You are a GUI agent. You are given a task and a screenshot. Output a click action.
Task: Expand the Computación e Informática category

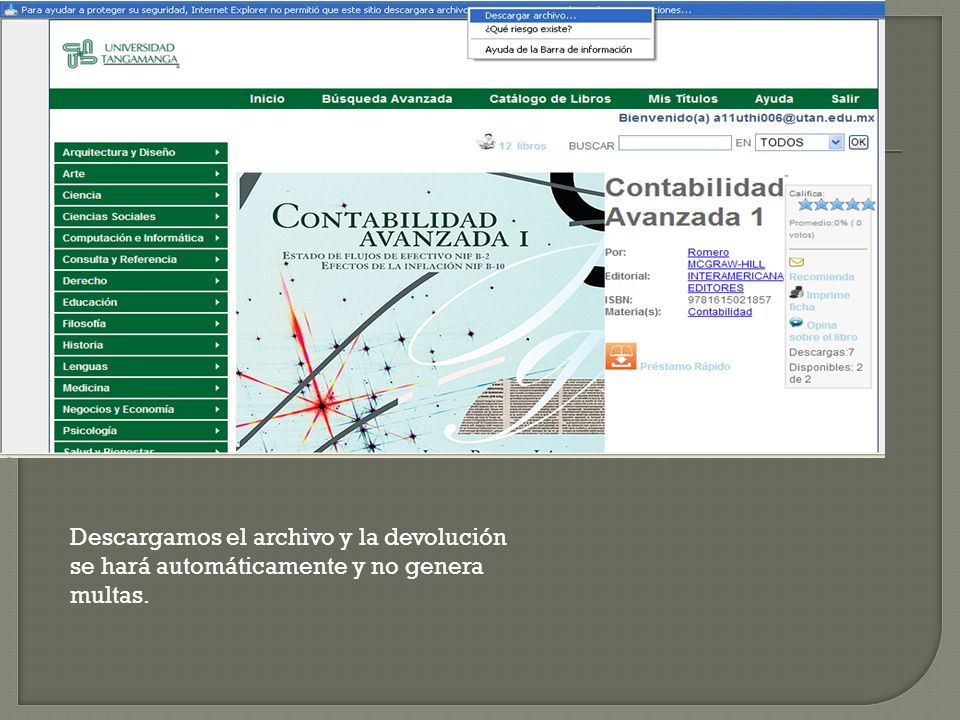pos(141,238)
